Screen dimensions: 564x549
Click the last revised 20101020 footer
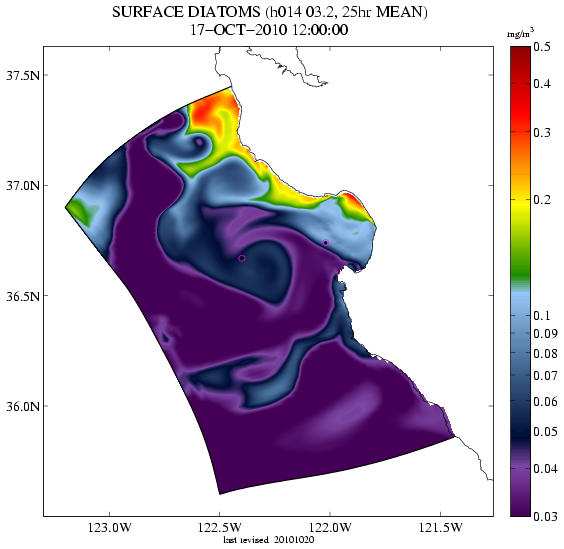pos(269,540)
